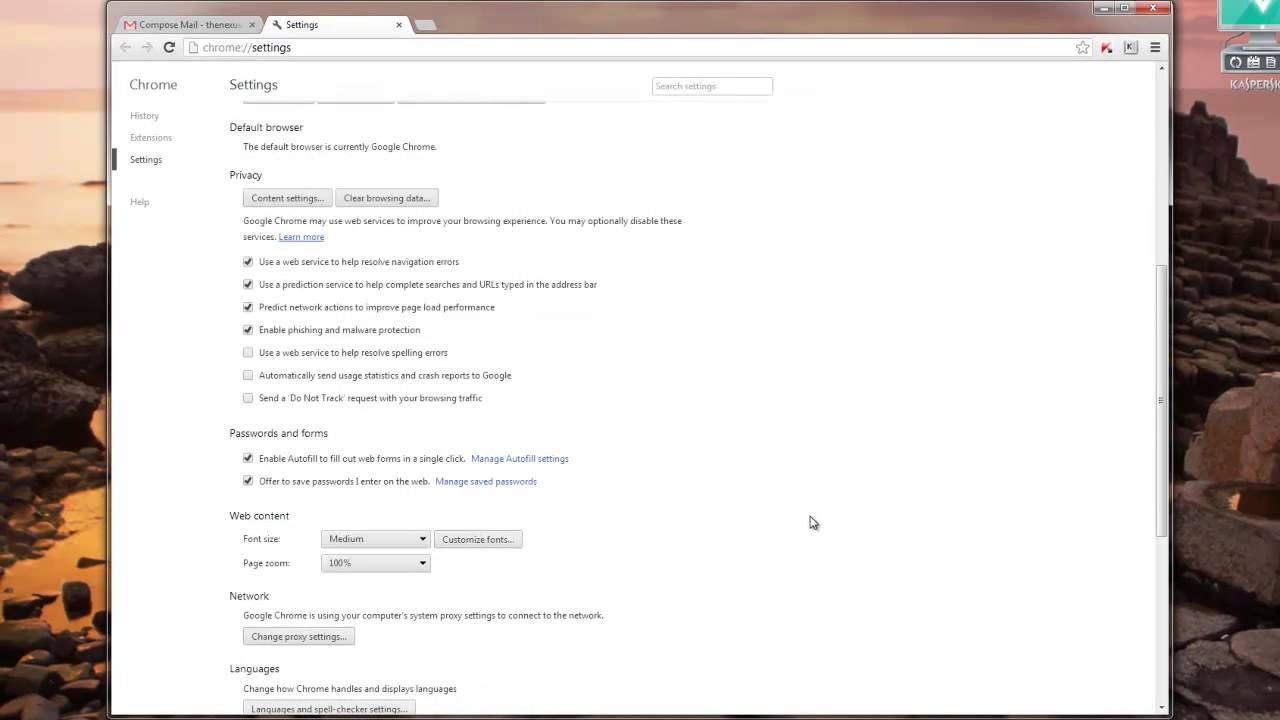Enable the Do Not Track request
The image size is (1280, 720).
(x=248, y=398)
